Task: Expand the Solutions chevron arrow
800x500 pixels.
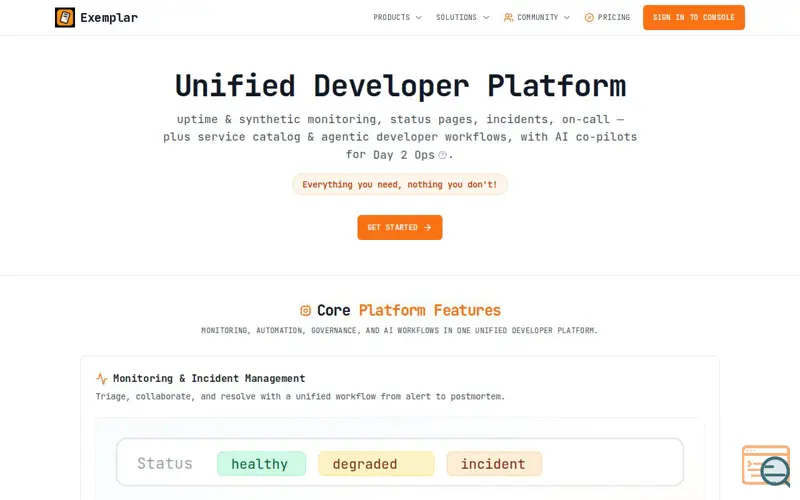Action: click(x=486, y=17)
